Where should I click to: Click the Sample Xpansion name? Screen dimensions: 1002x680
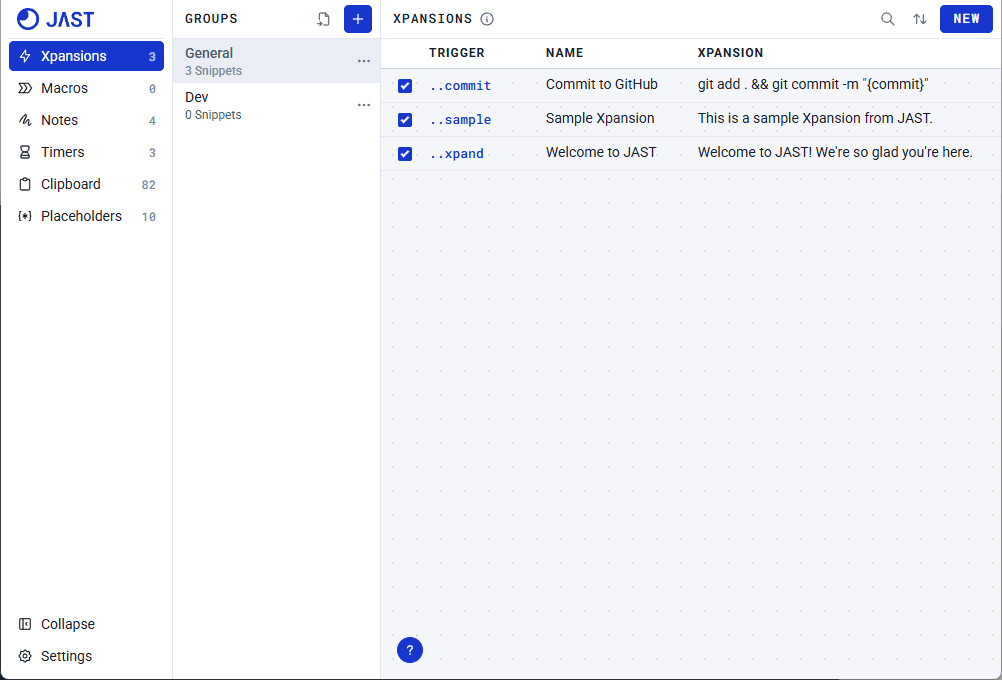click(600, 118)
